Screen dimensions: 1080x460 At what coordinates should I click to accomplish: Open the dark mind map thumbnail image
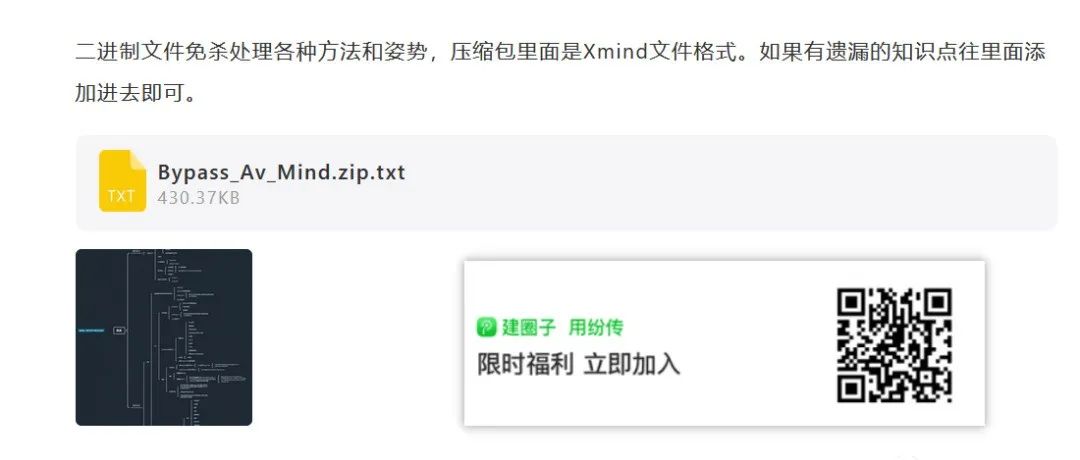164,337
